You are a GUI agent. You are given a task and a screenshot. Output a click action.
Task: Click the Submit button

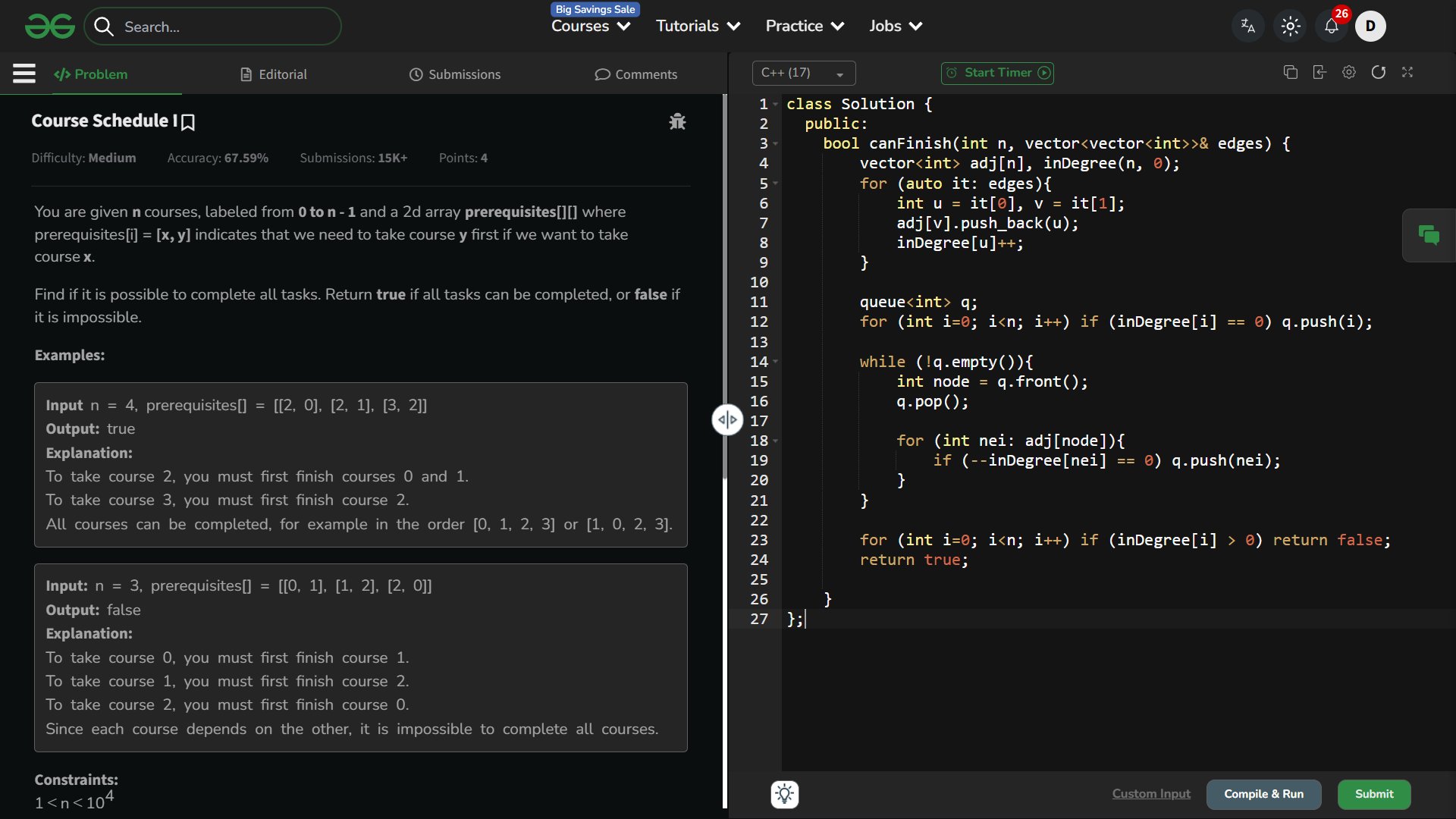1373,794
